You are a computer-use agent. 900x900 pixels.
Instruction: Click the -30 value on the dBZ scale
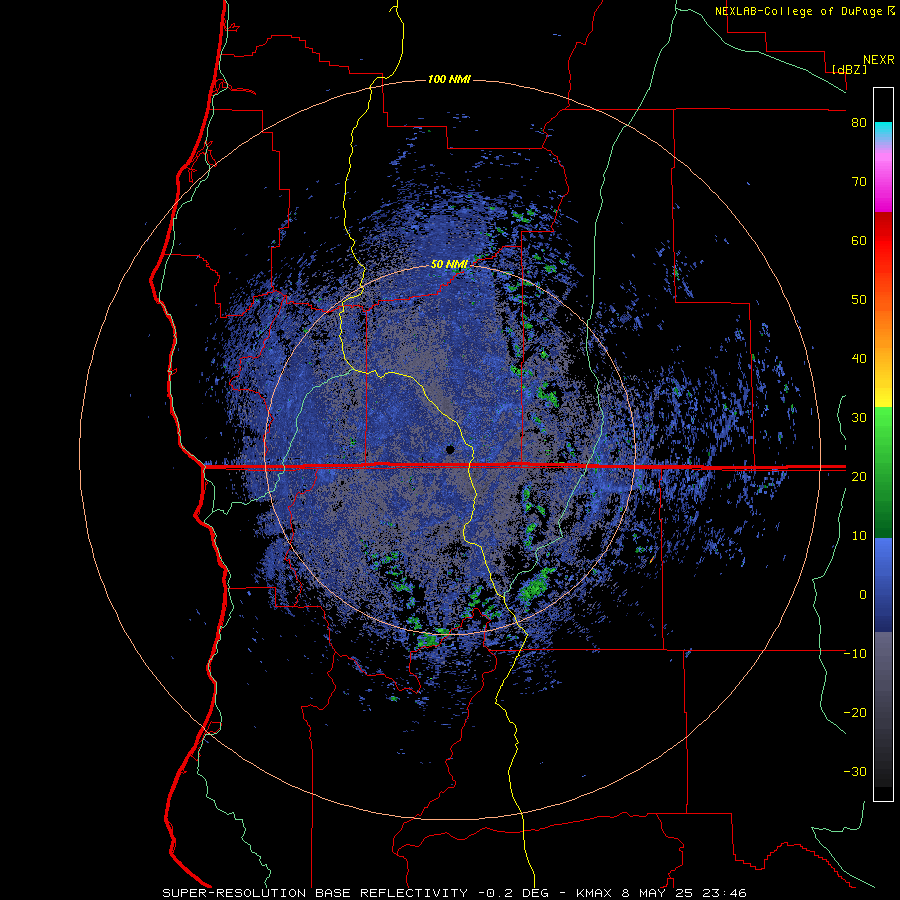tap(855, 772)
